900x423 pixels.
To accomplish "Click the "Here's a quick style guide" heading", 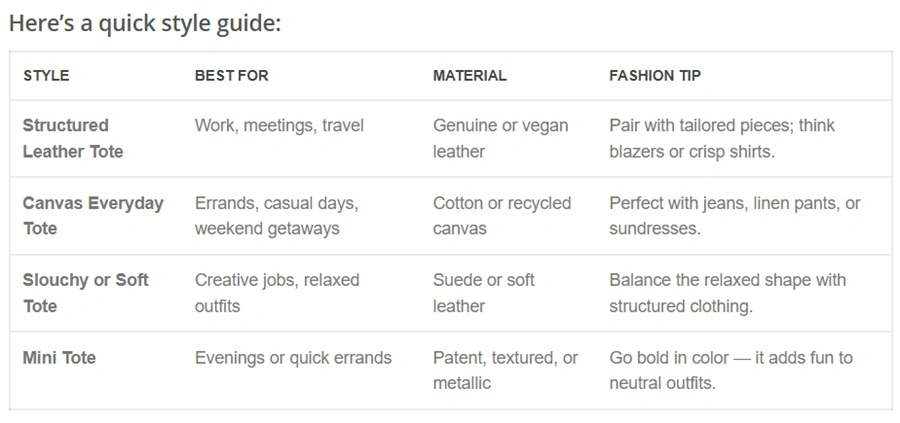I will (x=145, y=23).
